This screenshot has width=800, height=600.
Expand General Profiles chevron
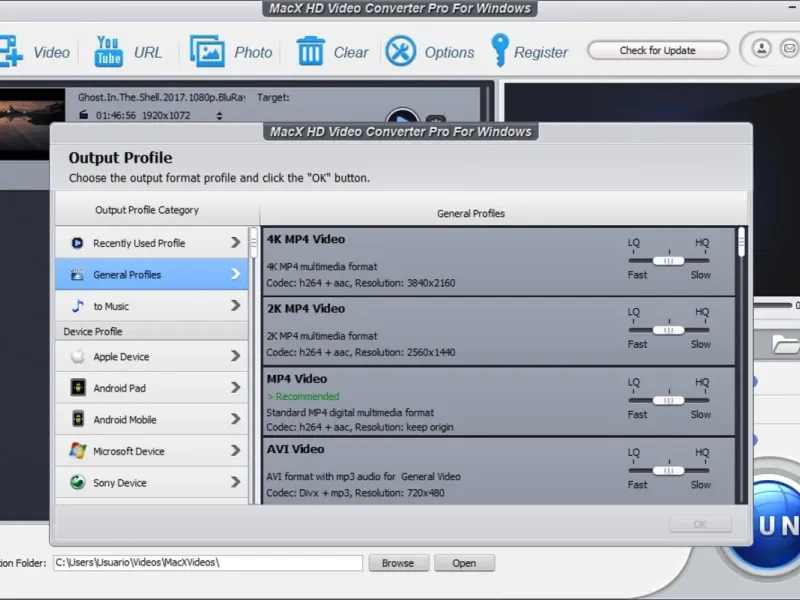coord(235,274)
